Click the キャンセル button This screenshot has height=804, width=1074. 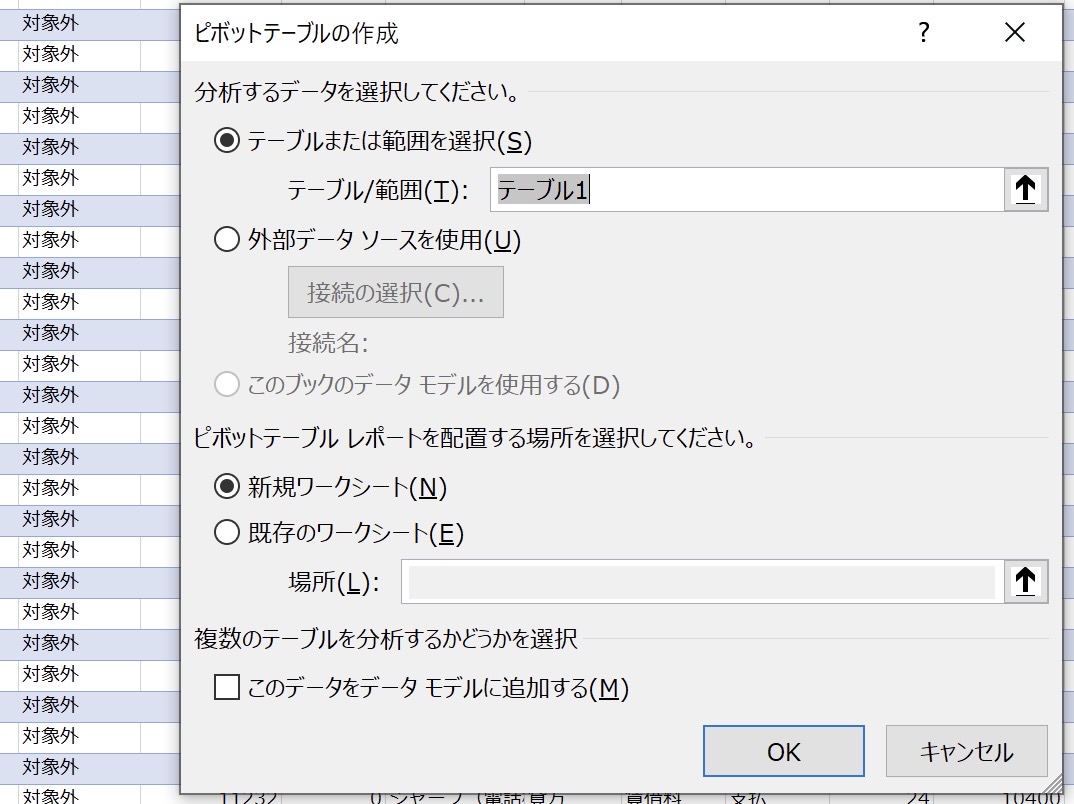coord(966,751)
